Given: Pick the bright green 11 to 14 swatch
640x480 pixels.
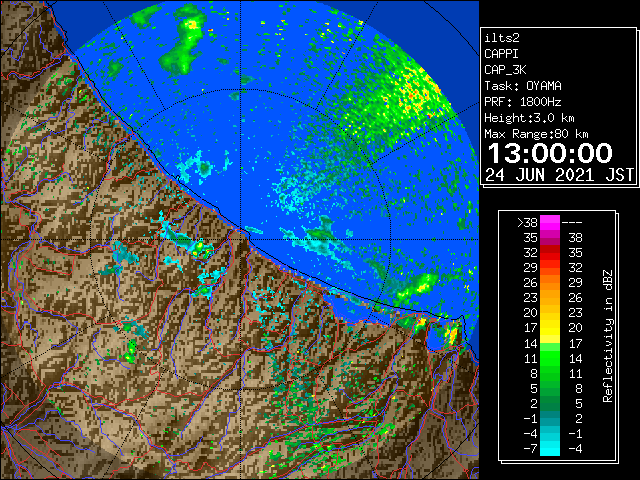Looking at the screenshot, I should [x=550, y=358].
